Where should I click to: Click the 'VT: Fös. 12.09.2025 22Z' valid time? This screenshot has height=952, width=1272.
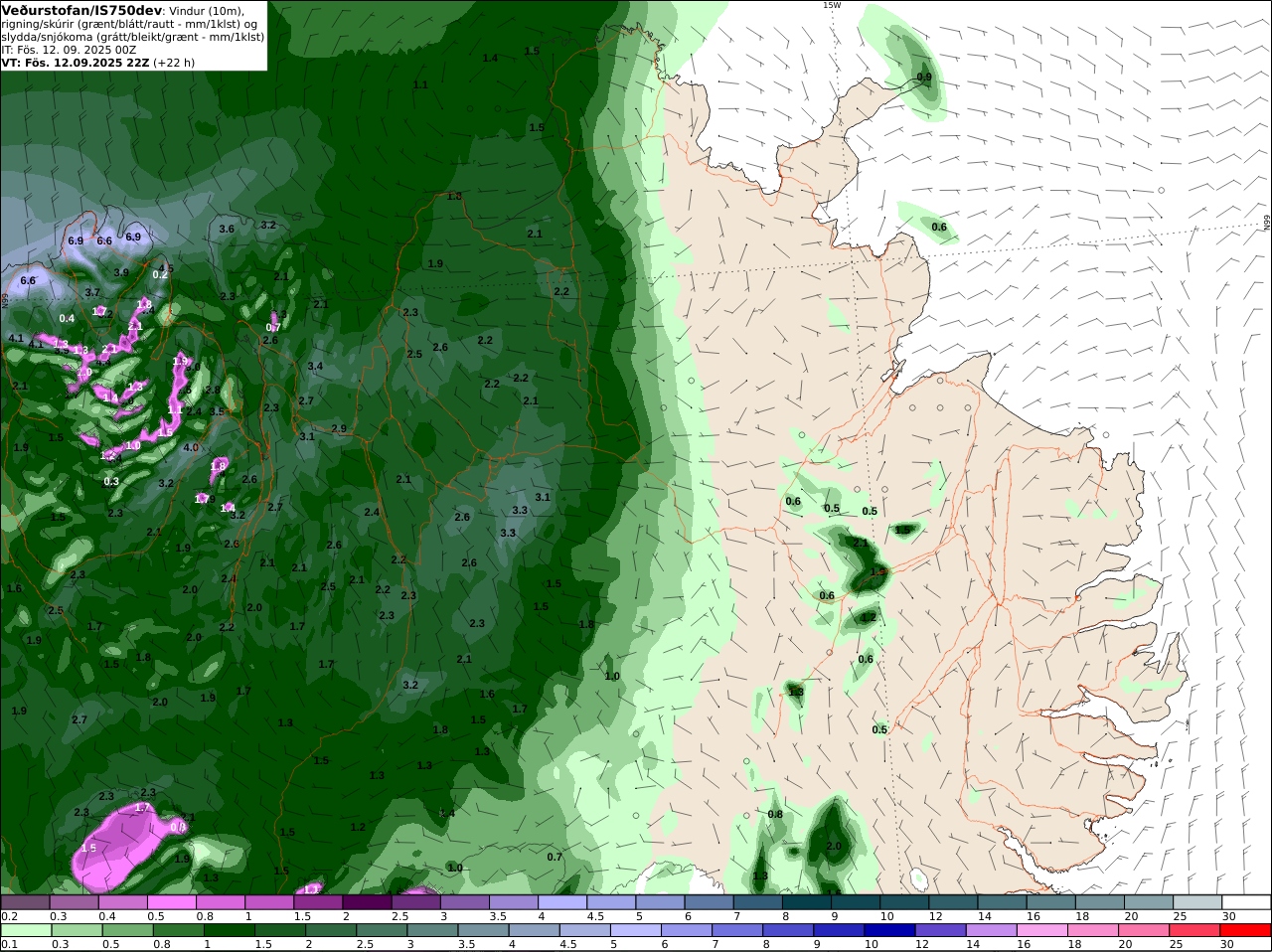(75, 62)
